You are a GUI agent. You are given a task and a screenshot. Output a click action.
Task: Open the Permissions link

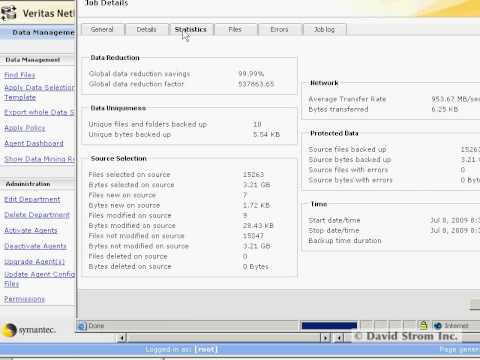coord(24,299)
